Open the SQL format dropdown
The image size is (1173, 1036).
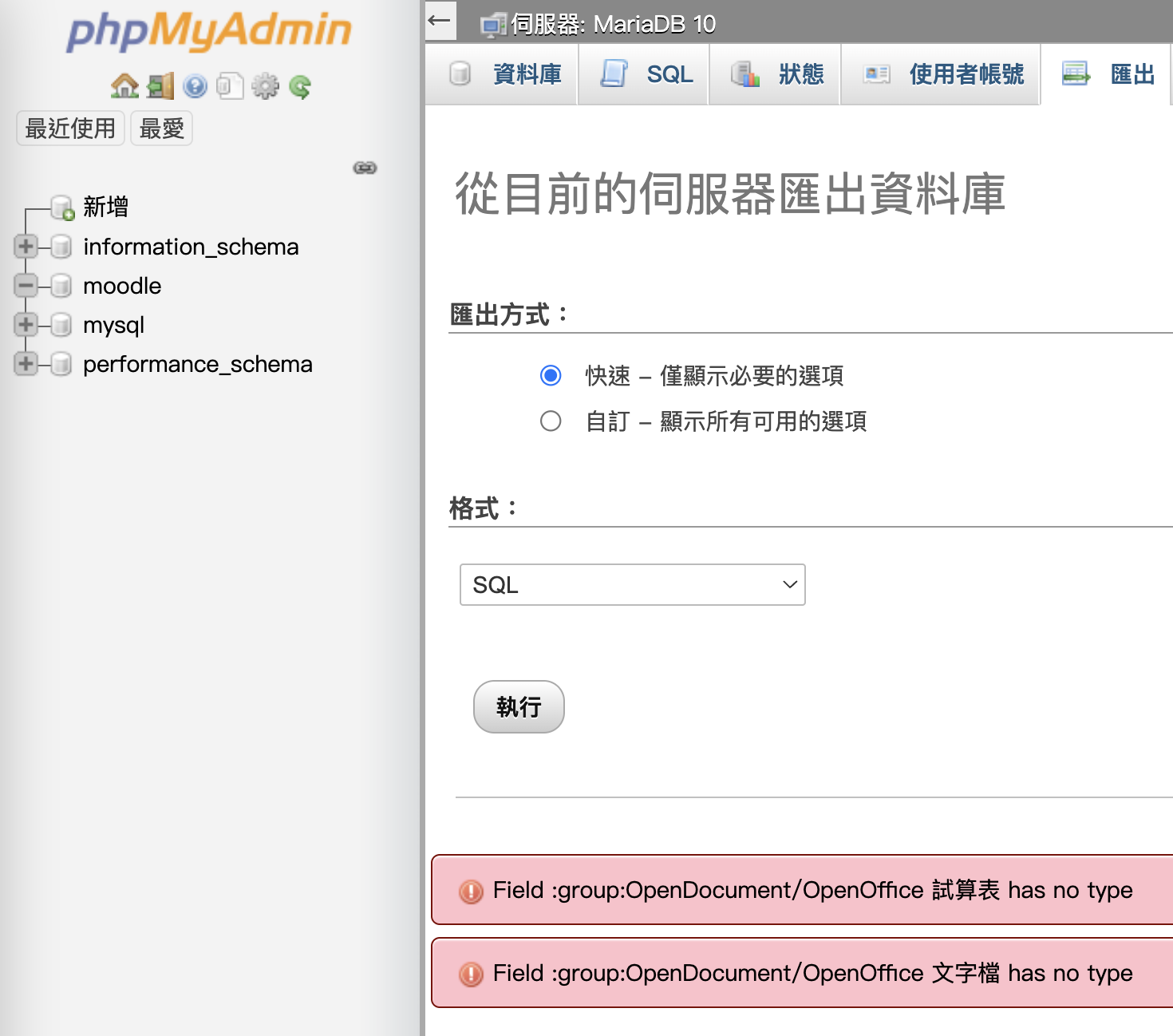point(632,585)
